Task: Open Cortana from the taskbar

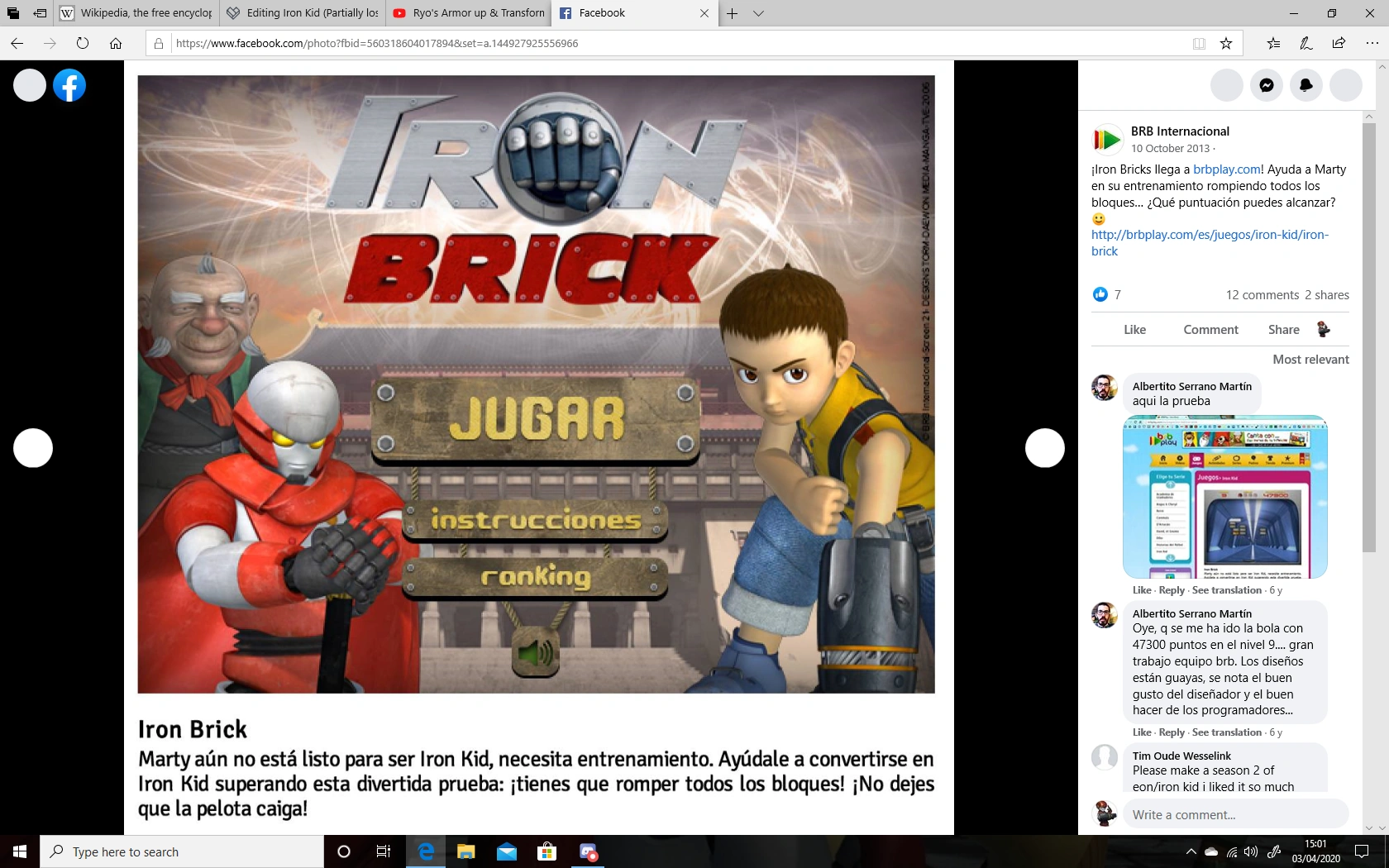Action: point(344,851)
